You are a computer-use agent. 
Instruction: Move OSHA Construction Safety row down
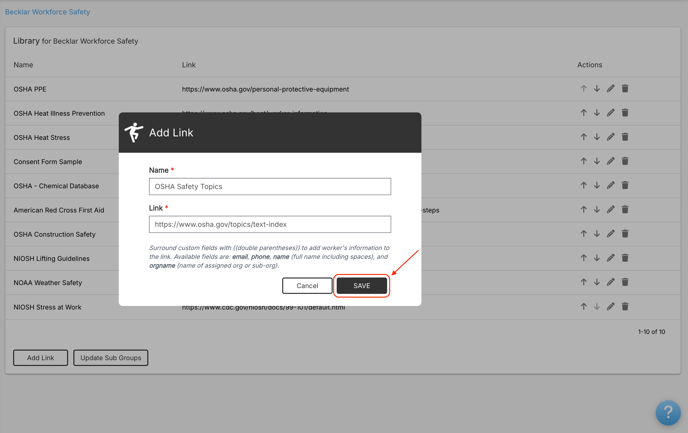[597, 233]
